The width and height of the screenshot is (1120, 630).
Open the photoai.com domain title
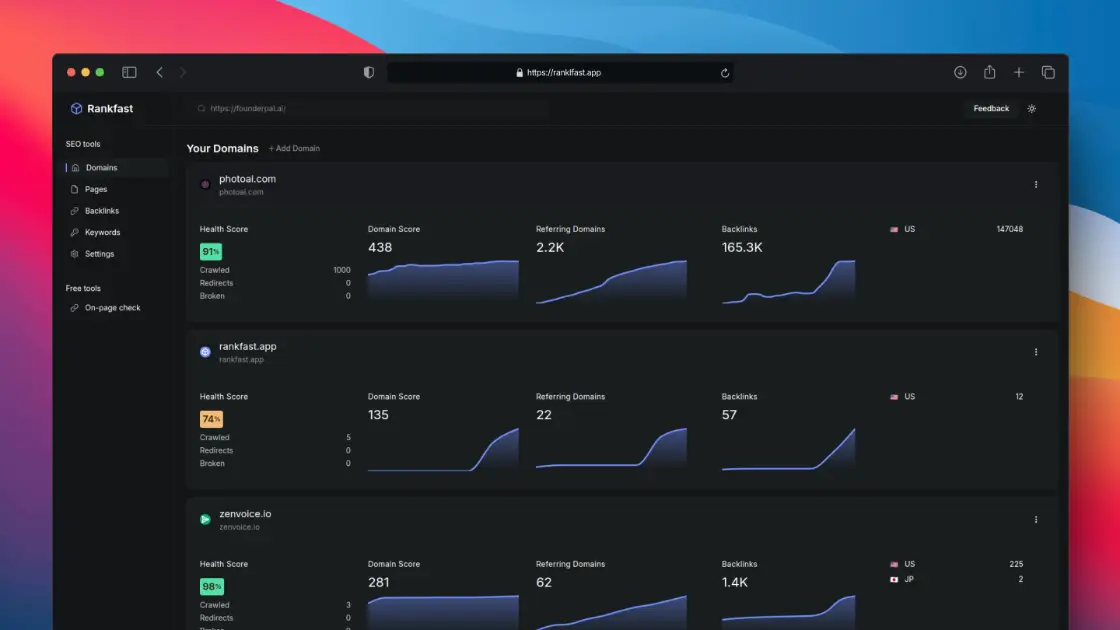coord(247,179)
